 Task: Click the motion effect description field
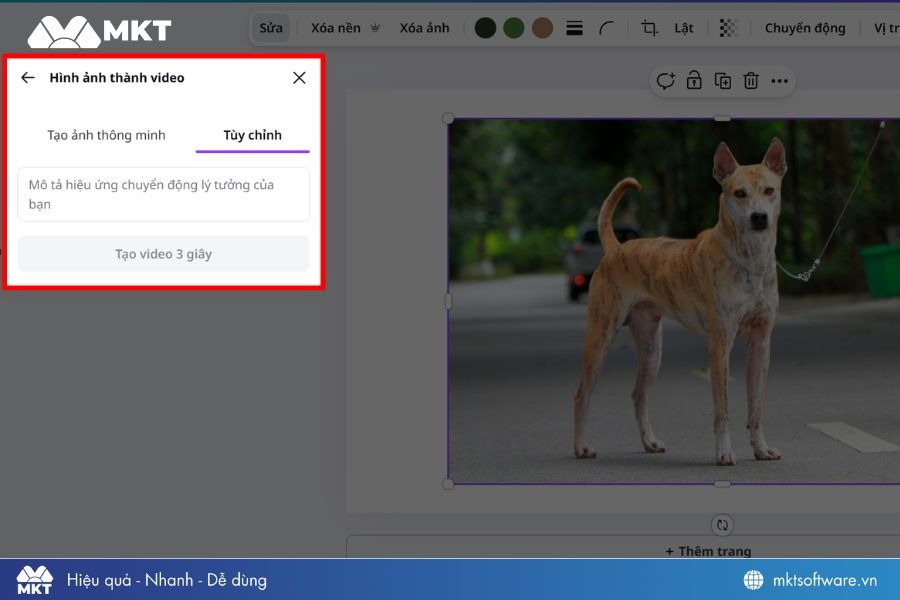tap(163, 194)
